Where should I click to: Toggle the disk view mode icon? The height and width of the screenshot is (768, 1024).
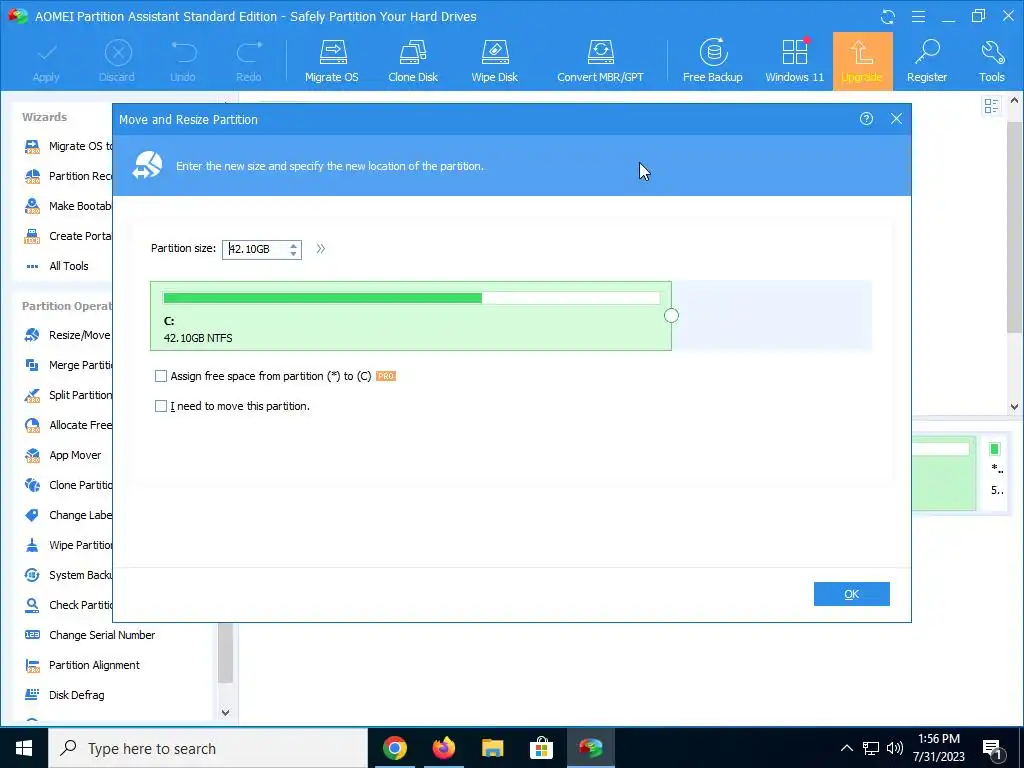point(991,106)
